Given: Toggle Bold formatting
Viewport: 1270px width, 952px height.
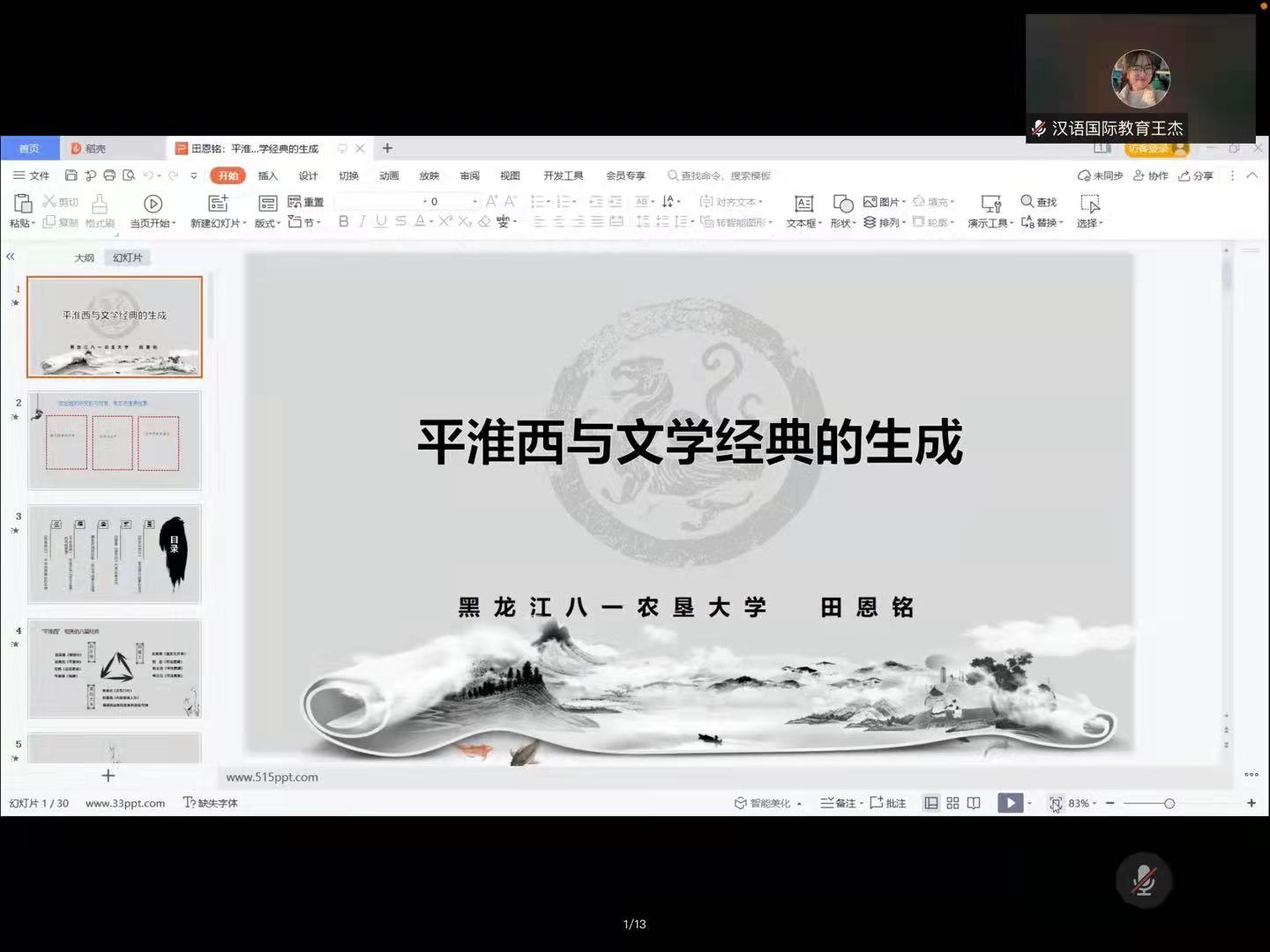Looking at the screenshot, I should (x=344, y=222).
